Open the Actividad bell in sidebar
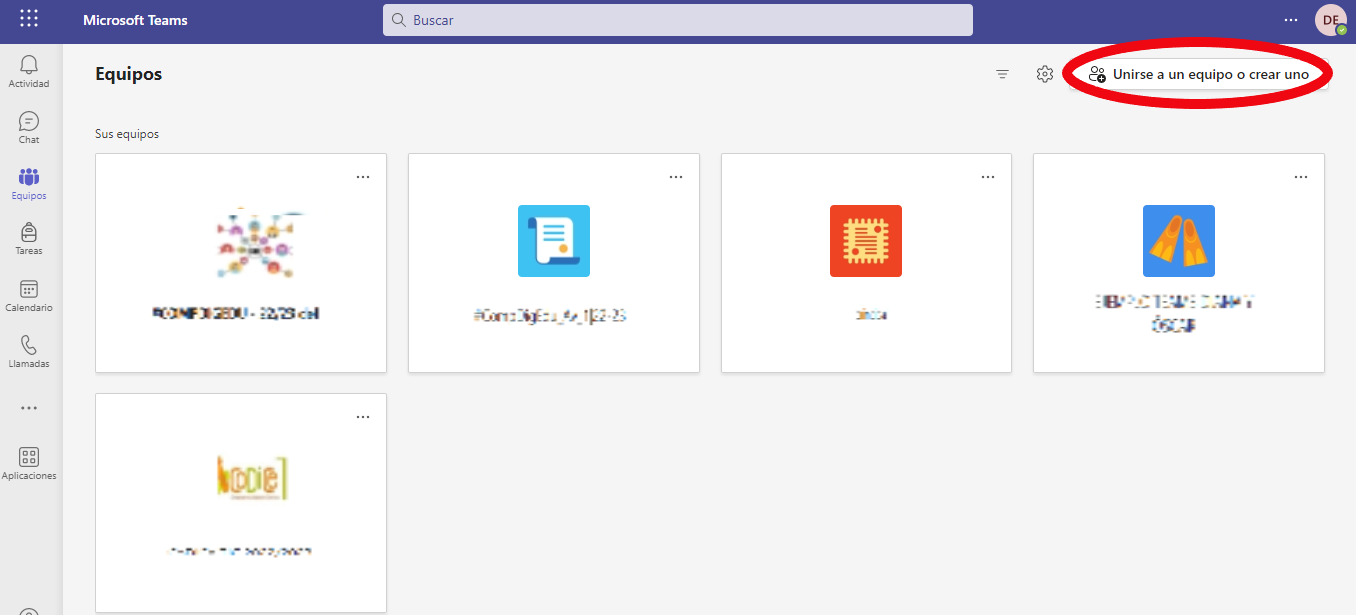 pyautogui.click(x=29, y=72)
